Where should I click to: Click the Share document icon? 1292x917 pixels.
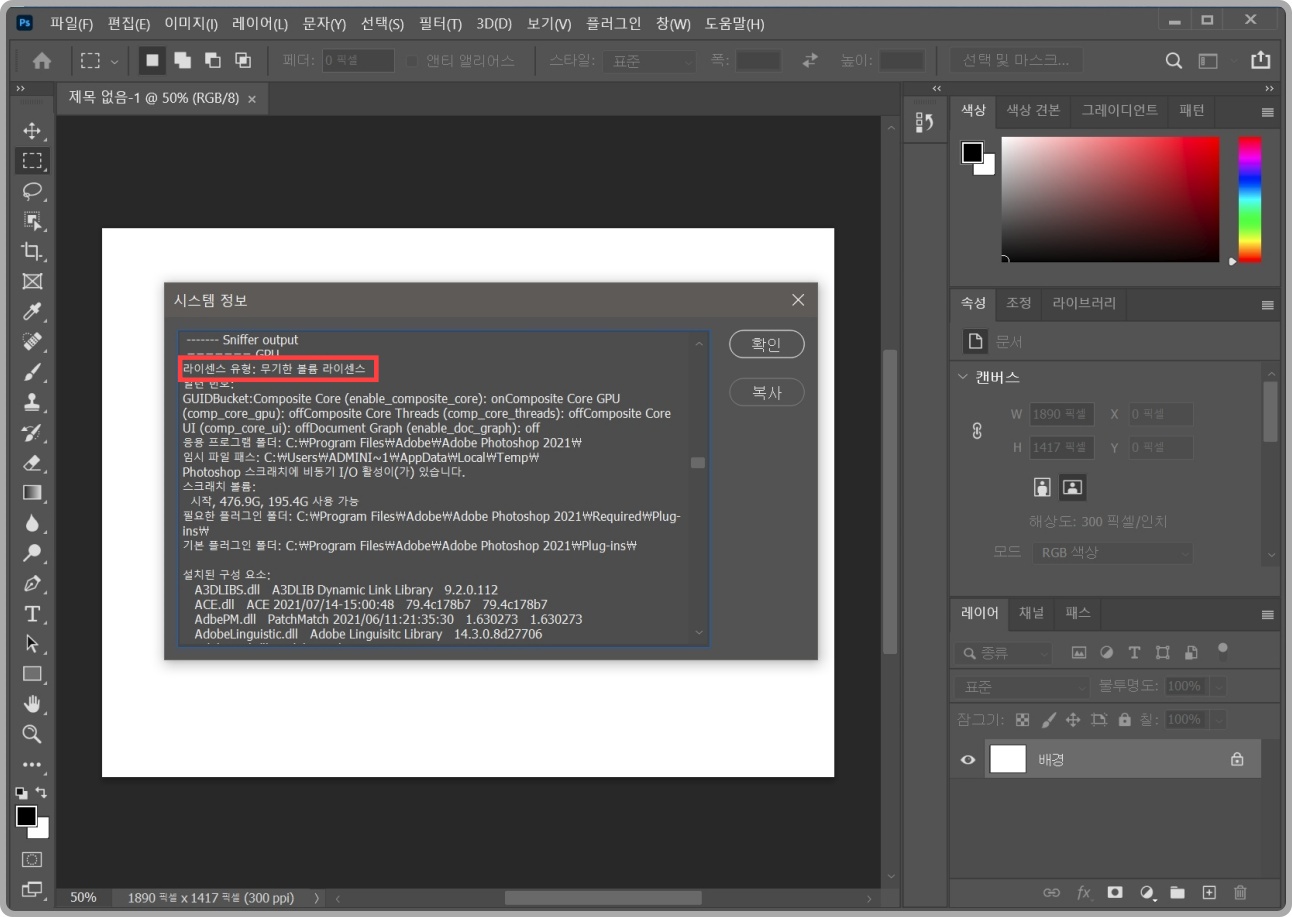pos(1260,60)
